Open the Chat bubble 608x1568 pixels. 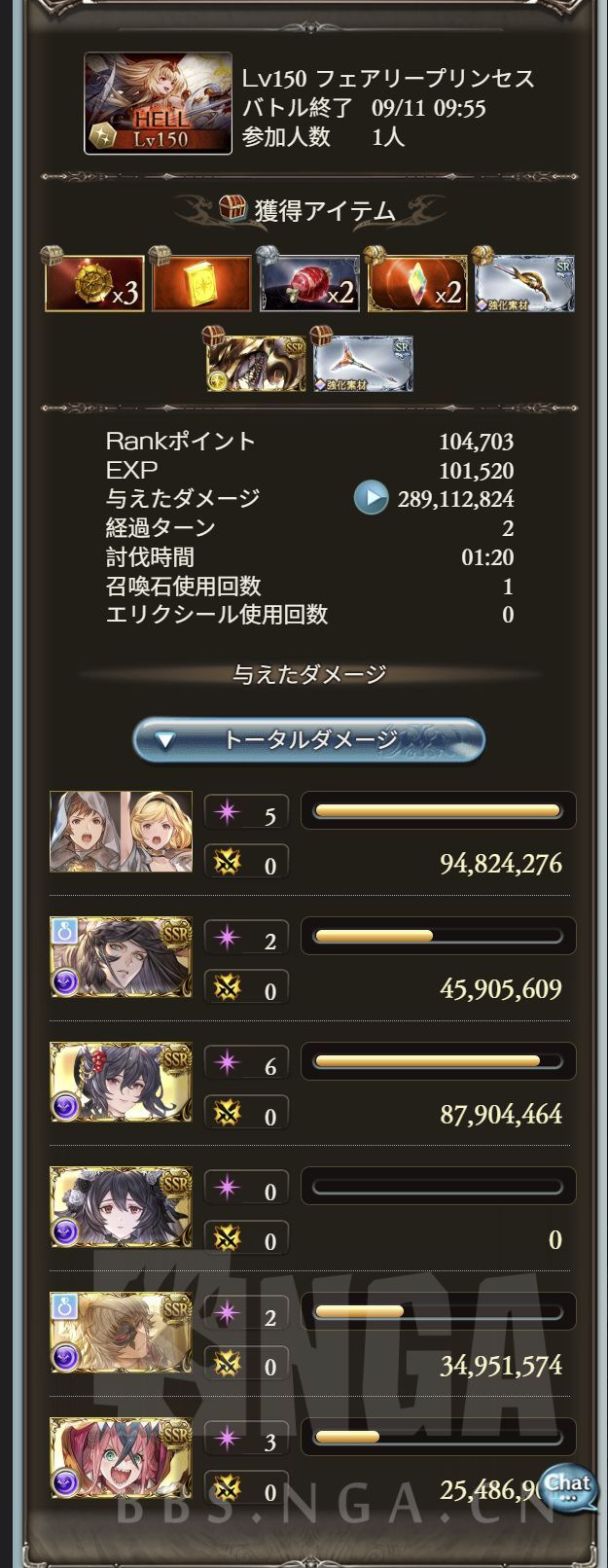point(567,1487)
